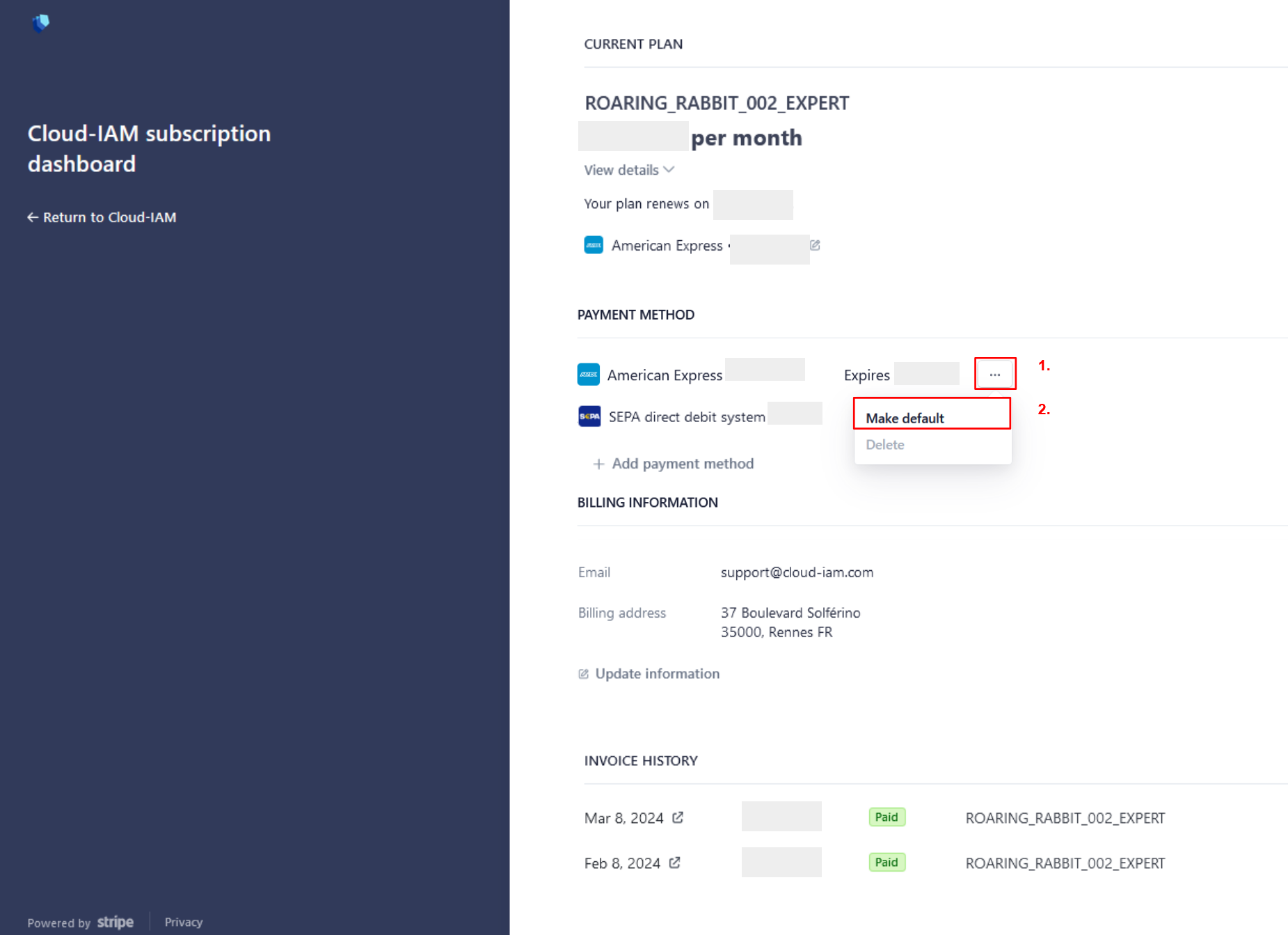Click the support@cloud-iam.com email text
The image size is (1288, 935).
[797, 572]
